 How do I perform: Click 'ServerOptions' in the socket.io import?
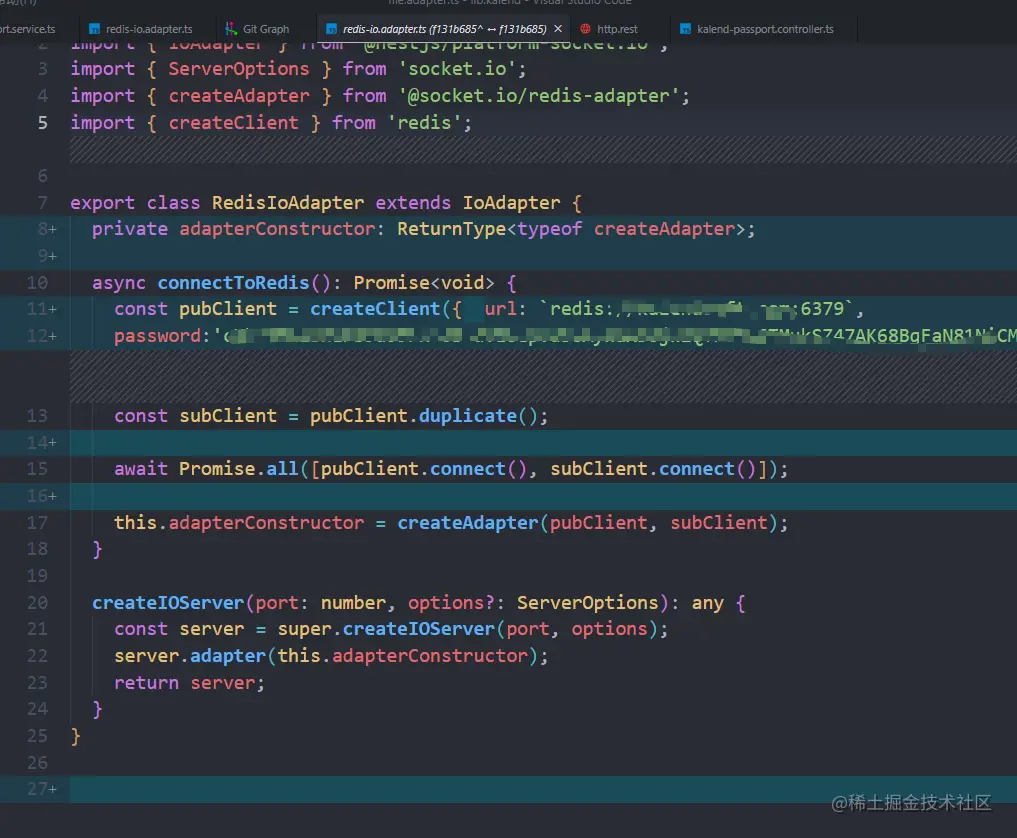[x=239, y=69]
